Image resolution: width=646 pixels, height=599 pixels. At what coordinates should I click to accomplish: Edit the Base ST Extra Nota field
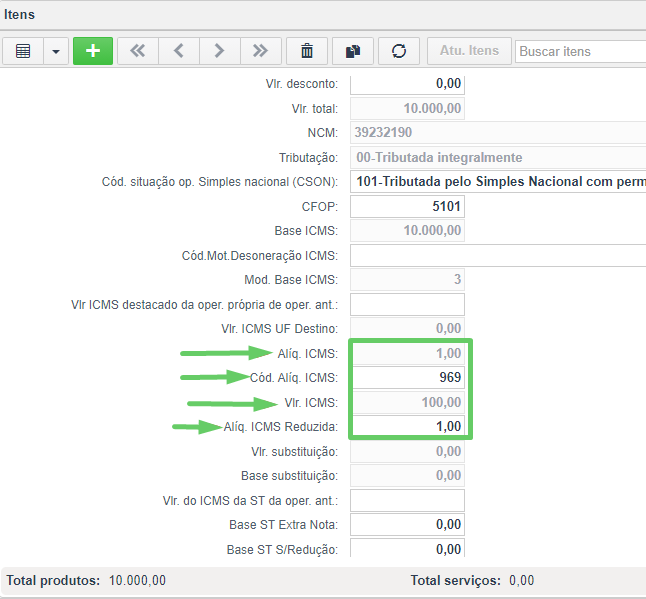pos(407,525)
